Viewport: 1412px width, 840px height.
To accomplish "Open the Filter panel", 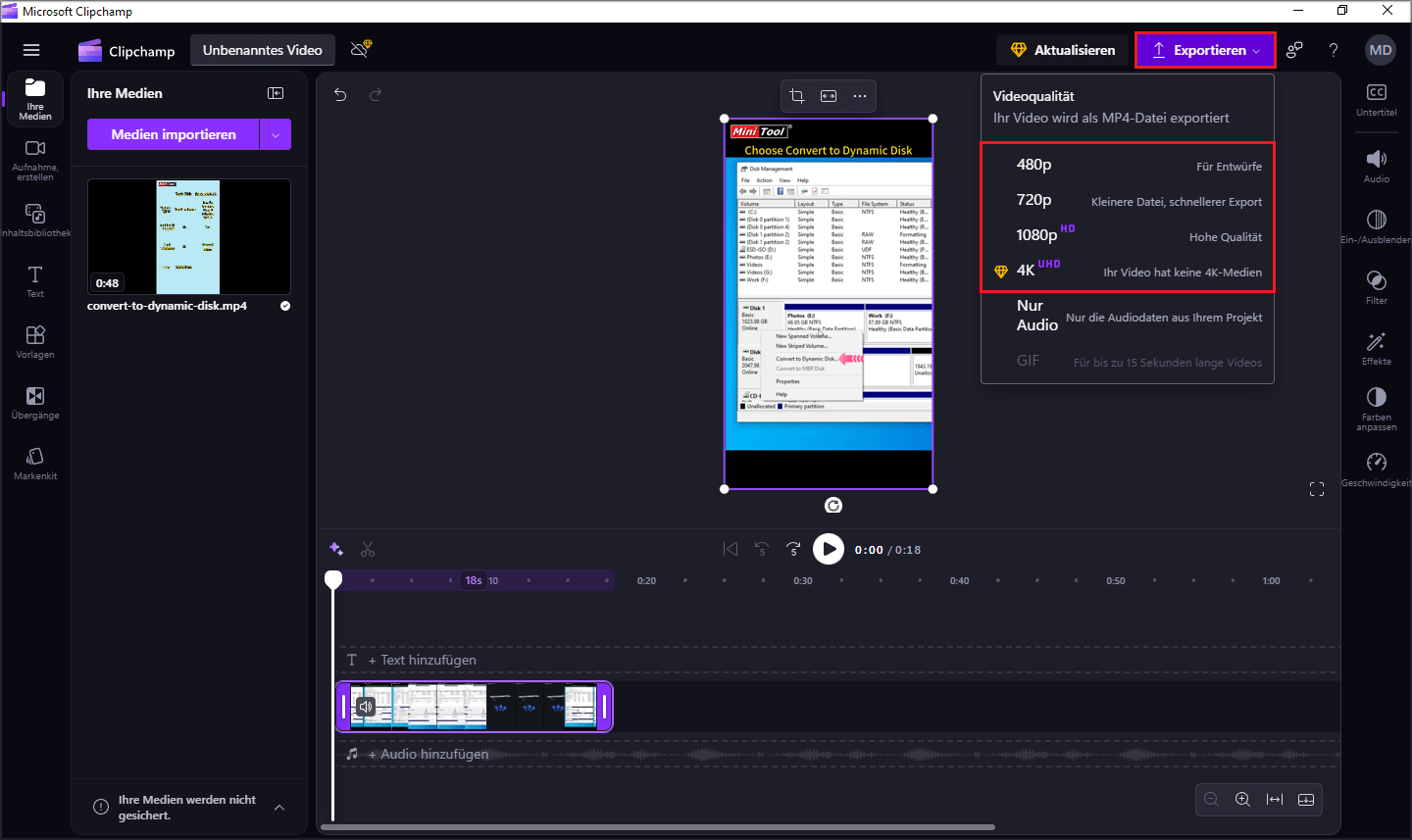I will pos(1377,287).
